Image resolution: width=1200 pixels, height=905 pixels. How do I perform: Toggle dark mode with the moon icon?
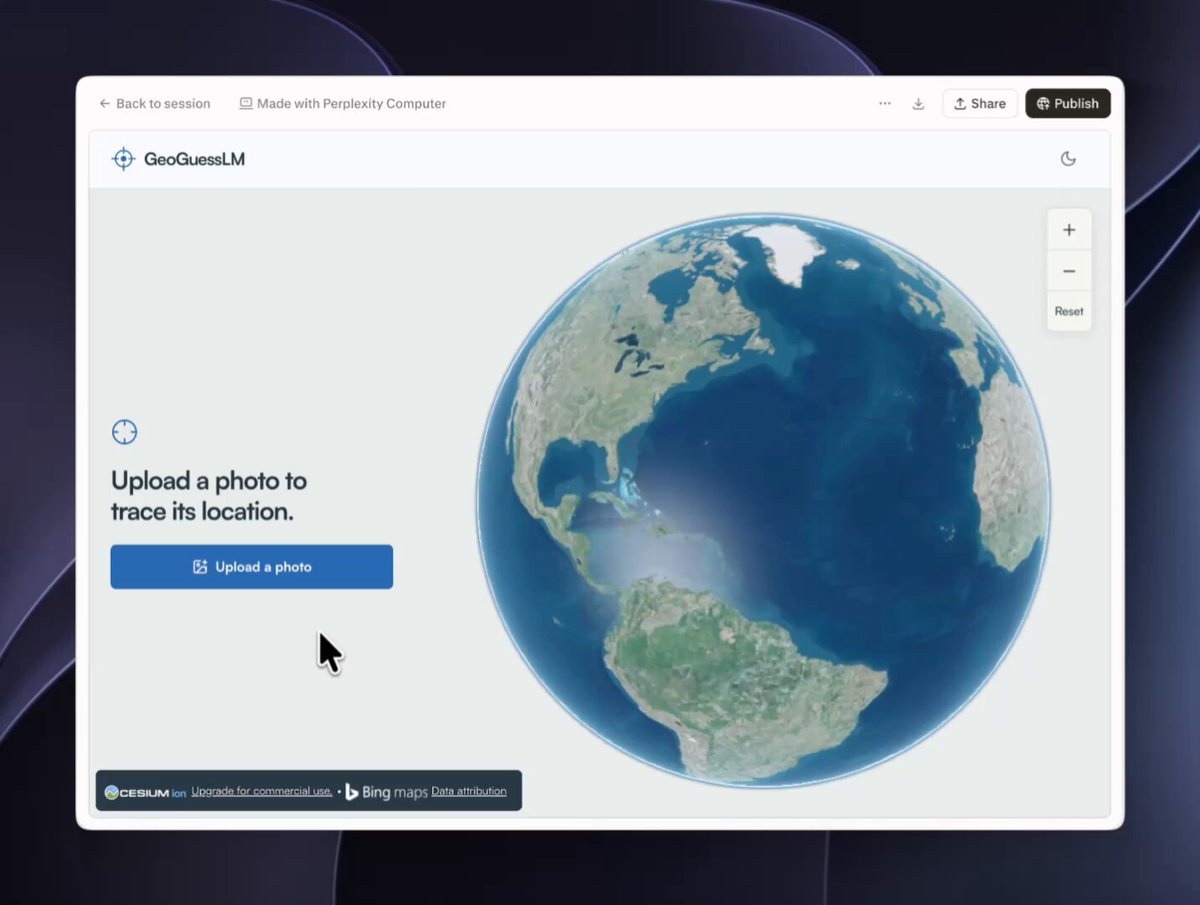point(1068,159)
